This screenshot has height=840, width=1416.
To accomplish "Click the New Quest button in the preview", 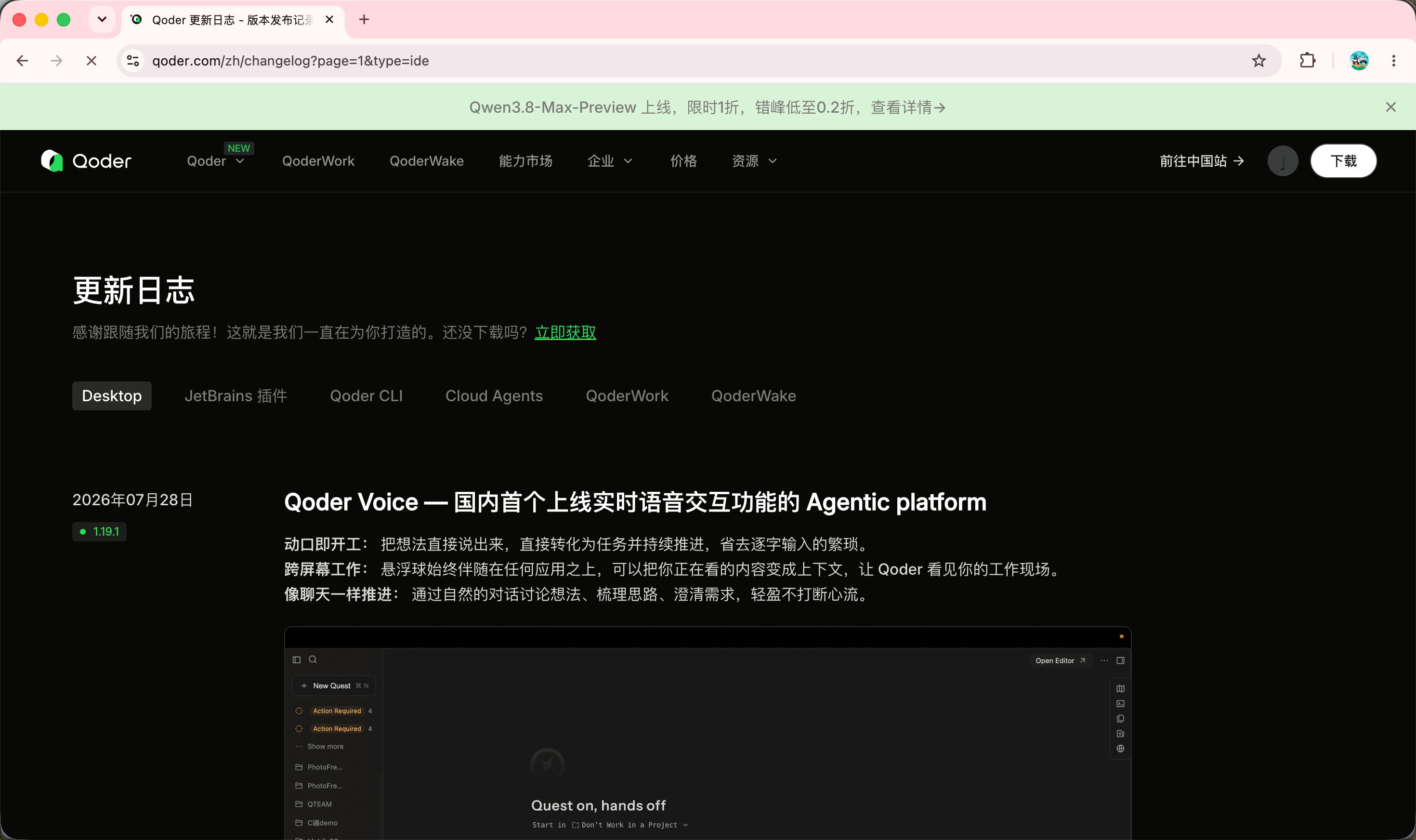I will pos(334,685).
